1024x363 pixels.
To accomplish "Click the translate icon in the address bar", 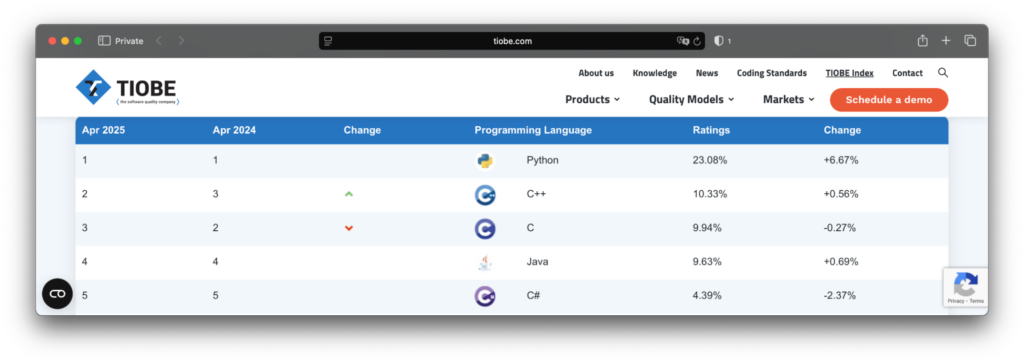I will [x=682, y=41].
